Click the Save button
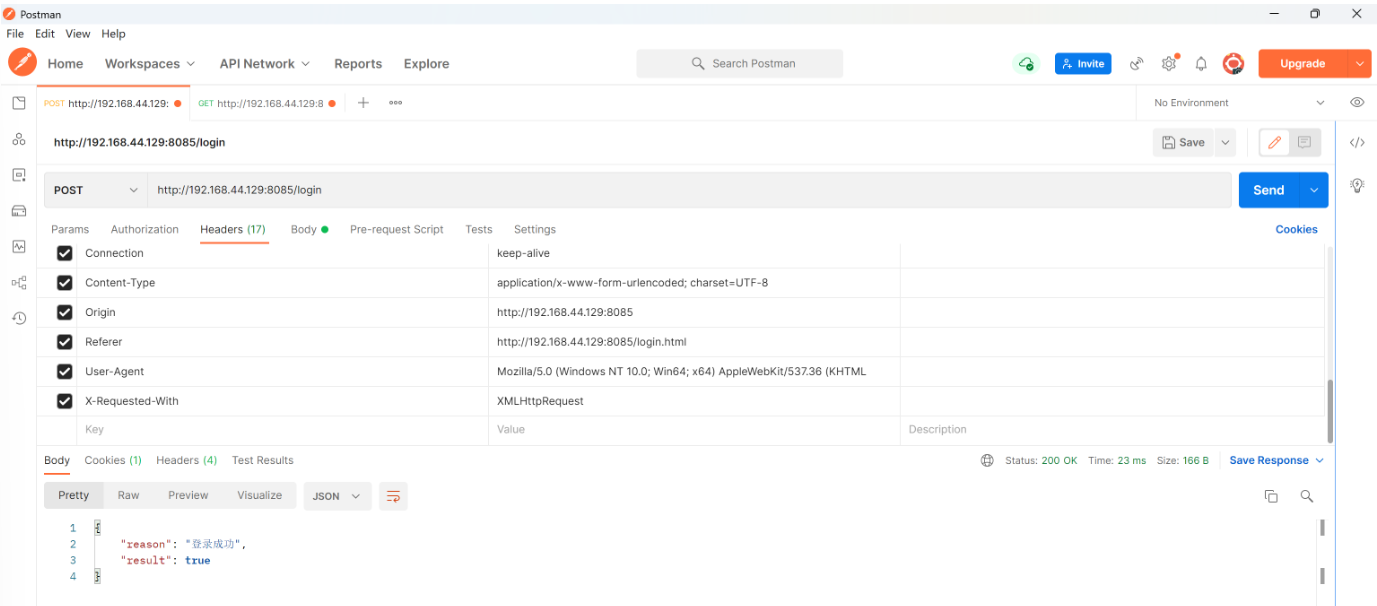 (x=1183, y=143)
